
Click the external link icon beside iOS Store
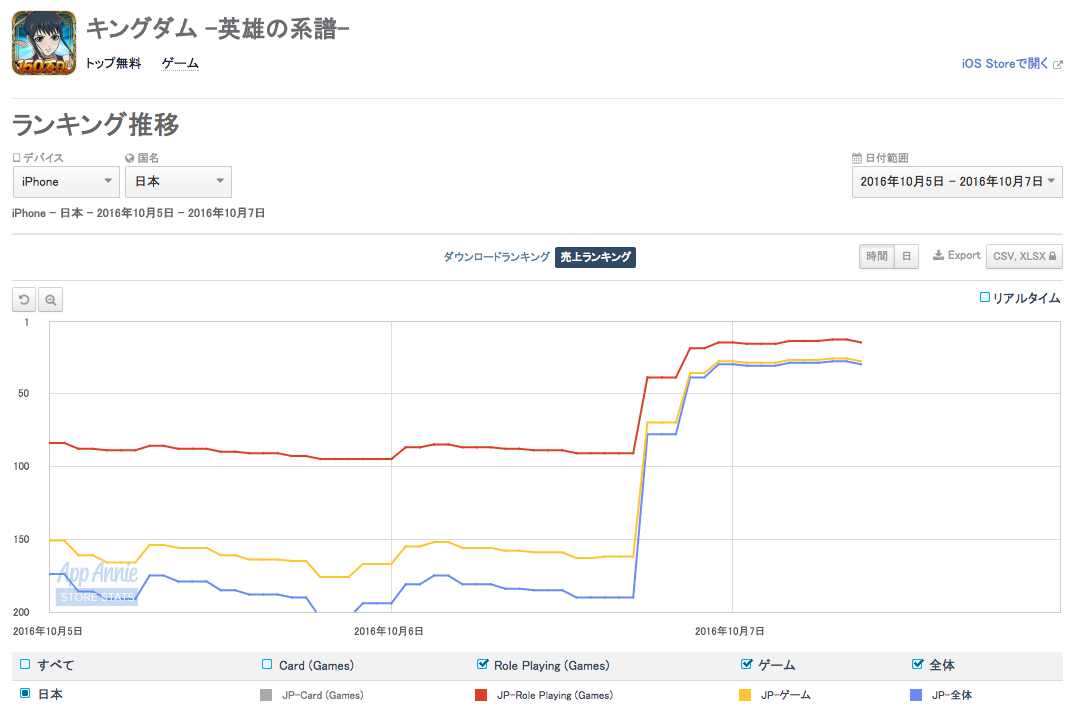click(1058, 65)
